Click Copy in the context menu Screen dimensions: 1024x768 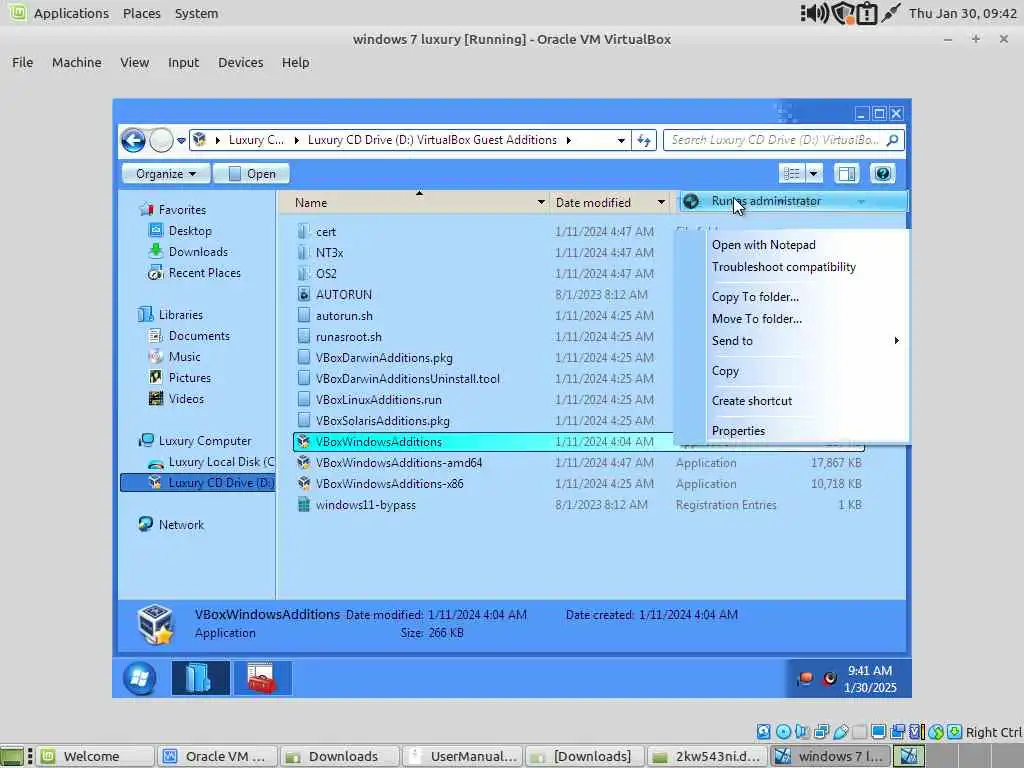(x=726, y=371)
